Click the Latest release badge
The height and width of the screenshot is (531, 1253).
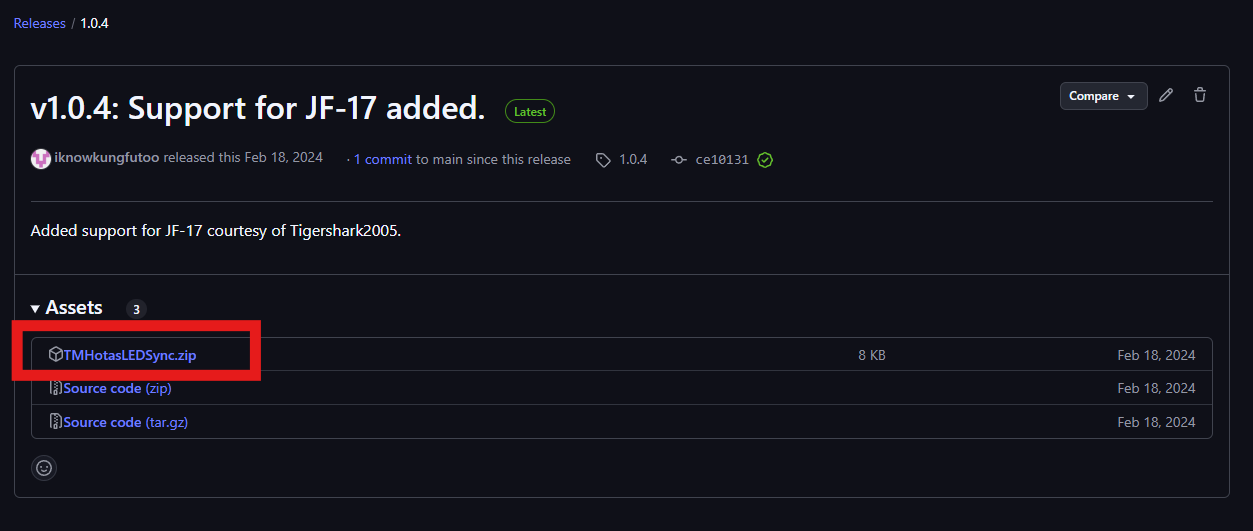tap(530, 112)
